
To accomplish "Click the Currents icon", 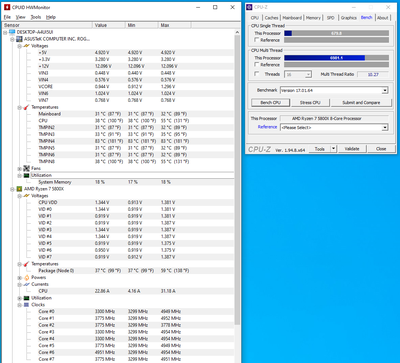I will click(27, 285).
